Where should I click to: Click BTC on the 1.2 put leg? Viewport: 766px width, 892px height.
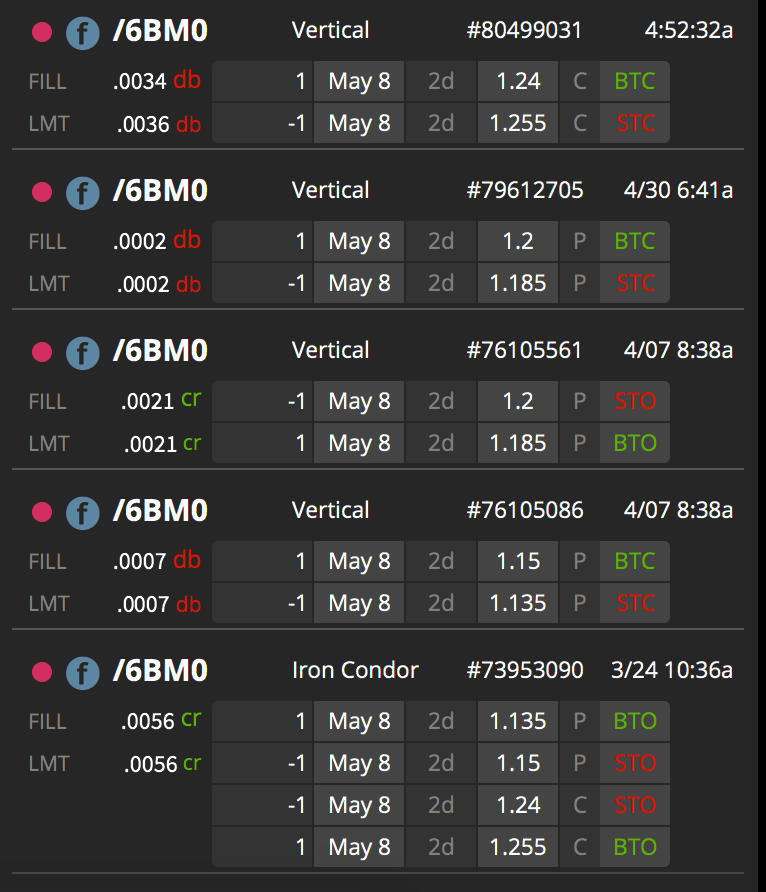click(x=635, y=241)
